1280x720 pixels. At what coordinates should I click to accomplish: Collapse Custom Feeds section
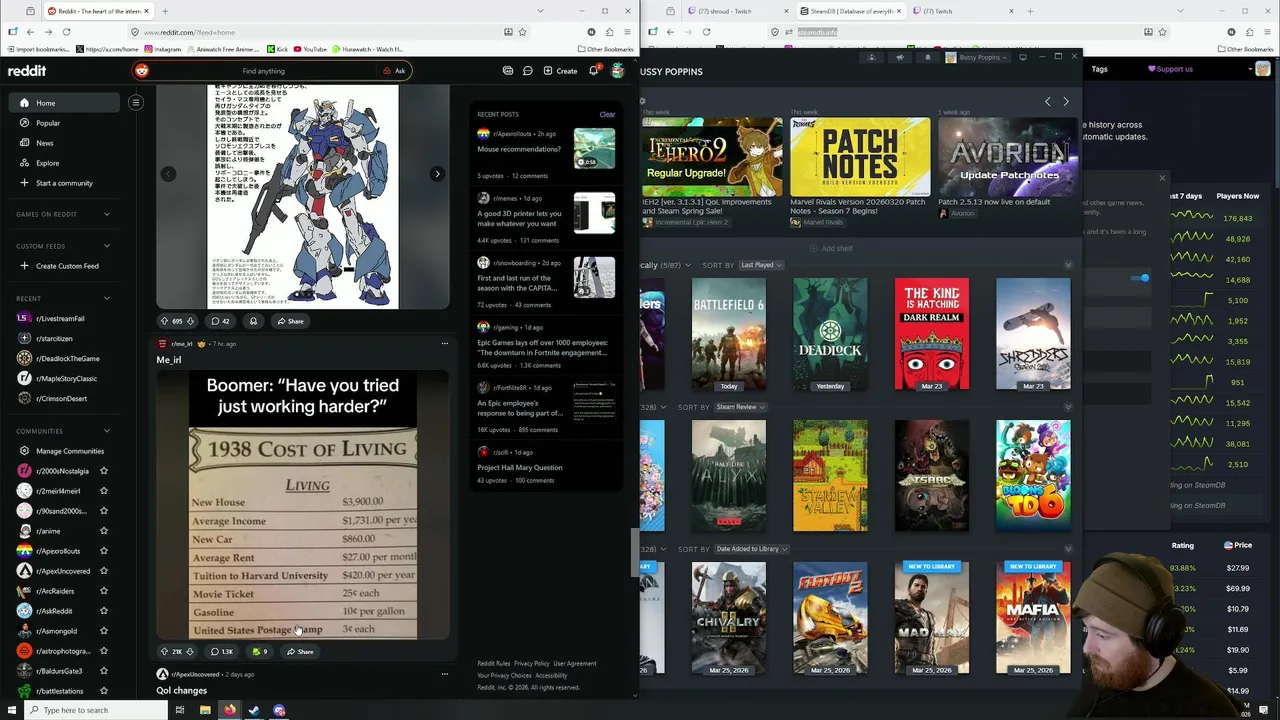pos(107,246)
